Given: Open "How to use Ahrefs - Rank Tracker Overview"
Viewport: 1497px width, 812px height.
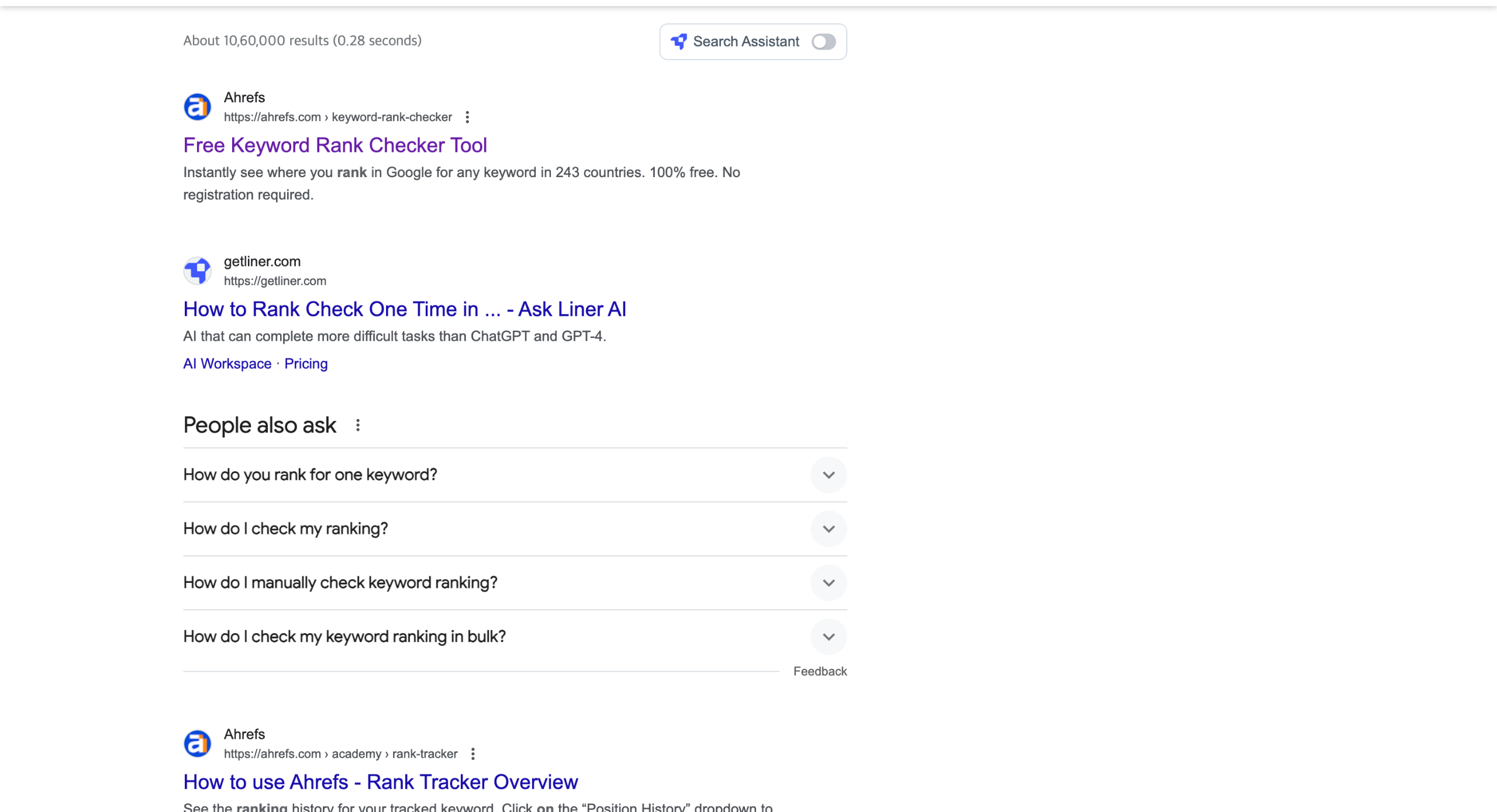Looking at the screenshot, I should [381, 782].
